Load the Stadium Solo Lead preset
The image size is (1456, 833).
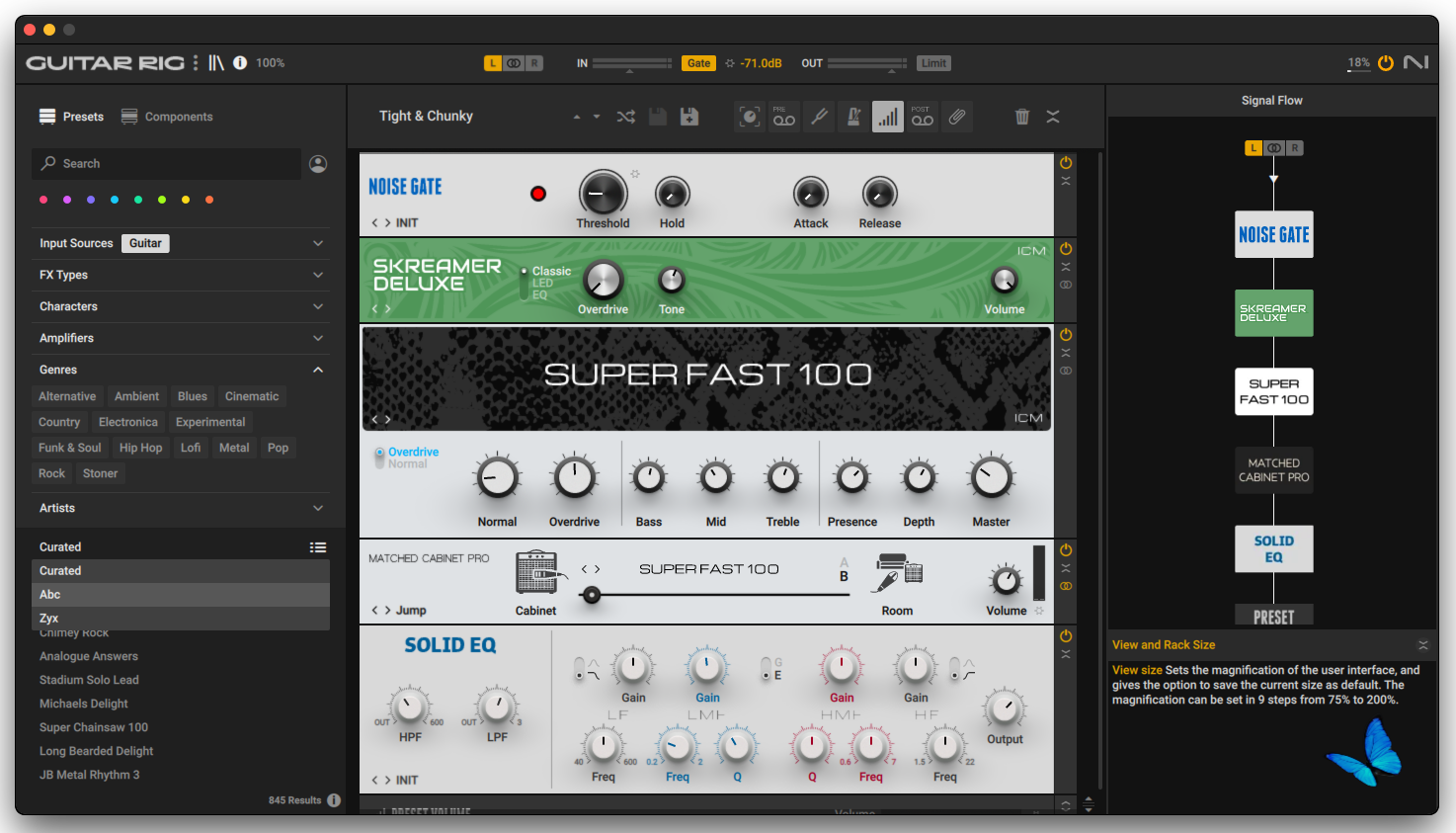(x=89, y=680)
